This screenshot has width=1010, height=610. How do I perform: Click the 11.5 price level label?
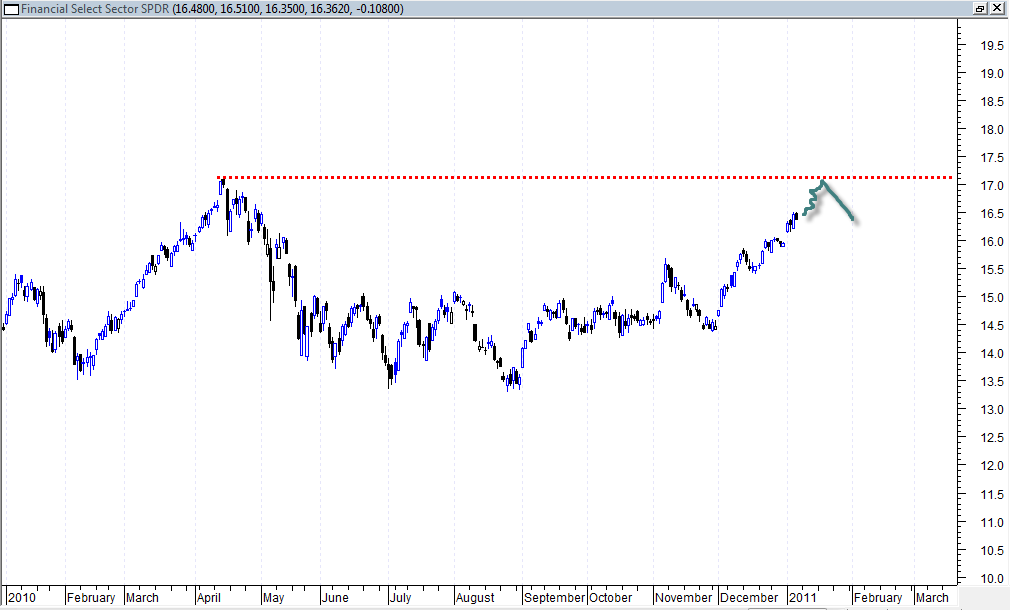tap(992, 495)
